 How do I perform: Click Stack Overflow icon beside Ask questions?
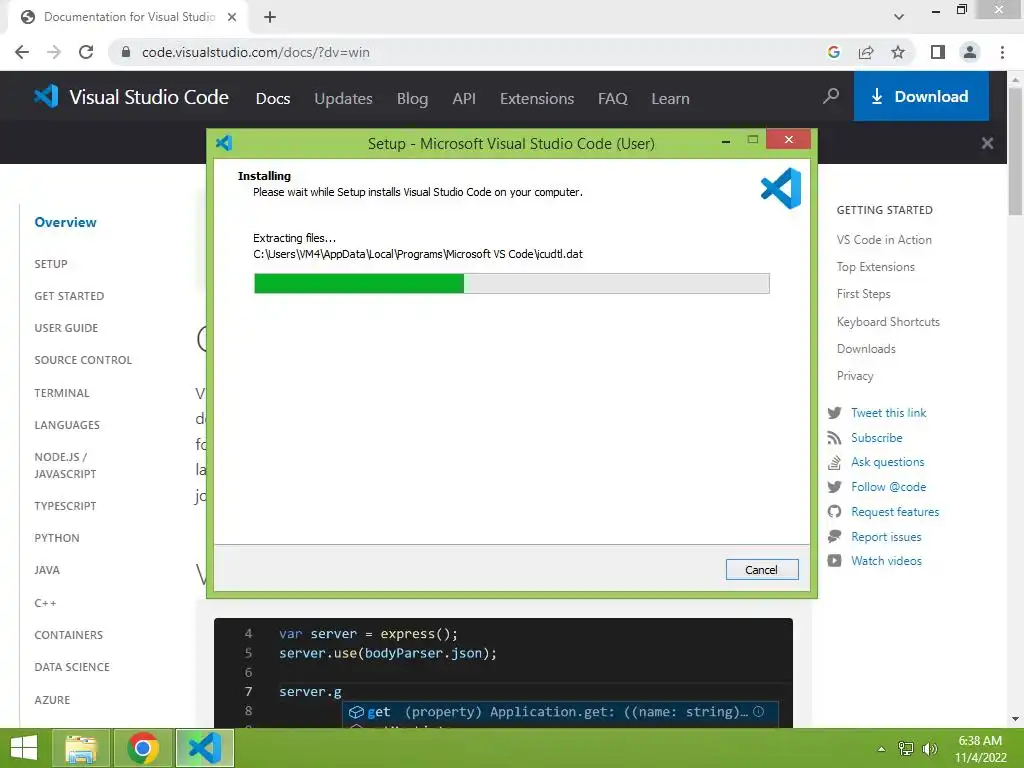click(835, 462)
